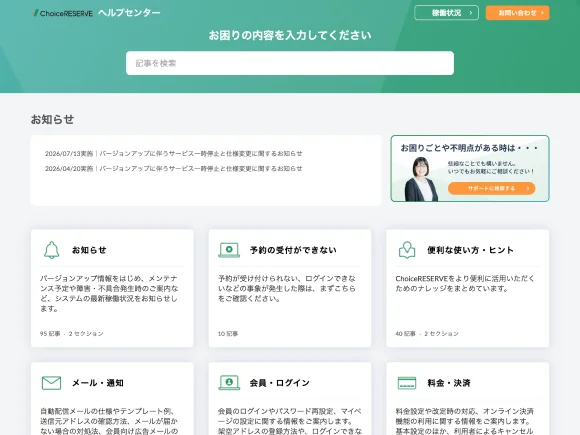This screenshot has height=435, width=580.
Task: Click the envelope icon for メール・通知
Action: 51,383
